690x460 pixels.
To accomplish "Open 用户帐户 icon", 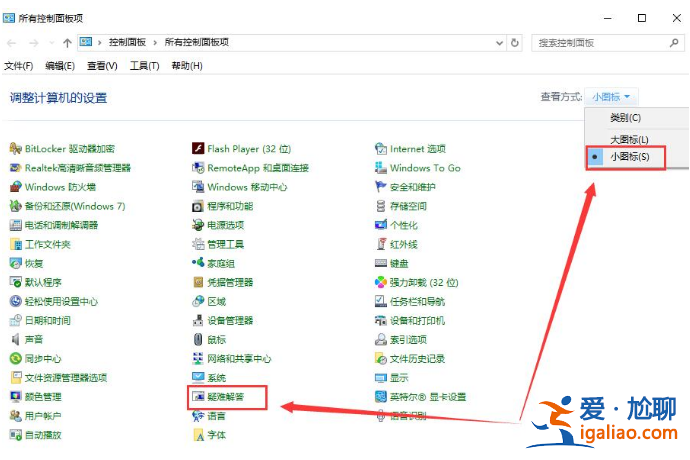I will click(x=15, y=416).
